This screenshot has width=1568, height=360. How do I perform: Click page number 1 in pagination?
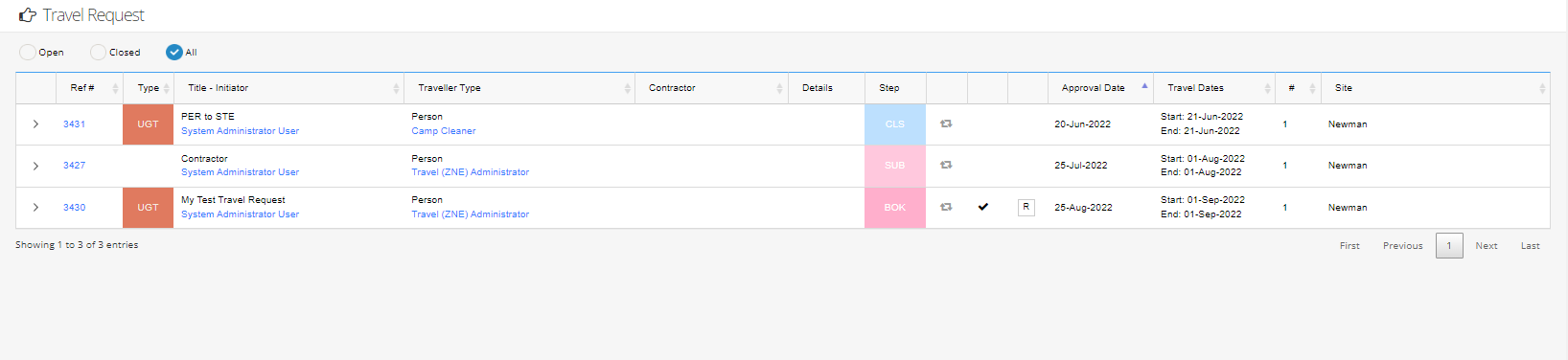point(1449,246)
